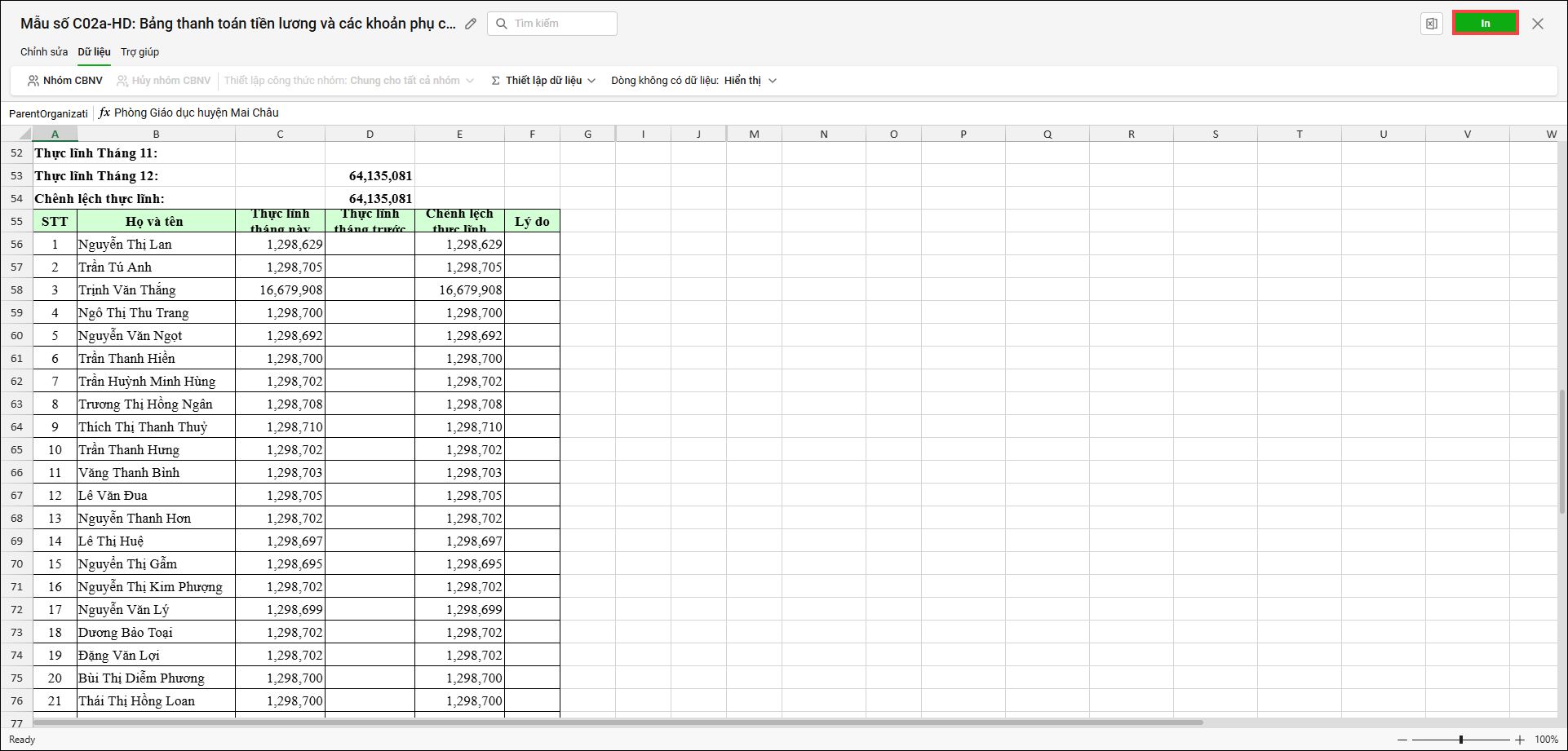Select the cell containing Trịnh Văn Thắng

(x=156, y=290)
